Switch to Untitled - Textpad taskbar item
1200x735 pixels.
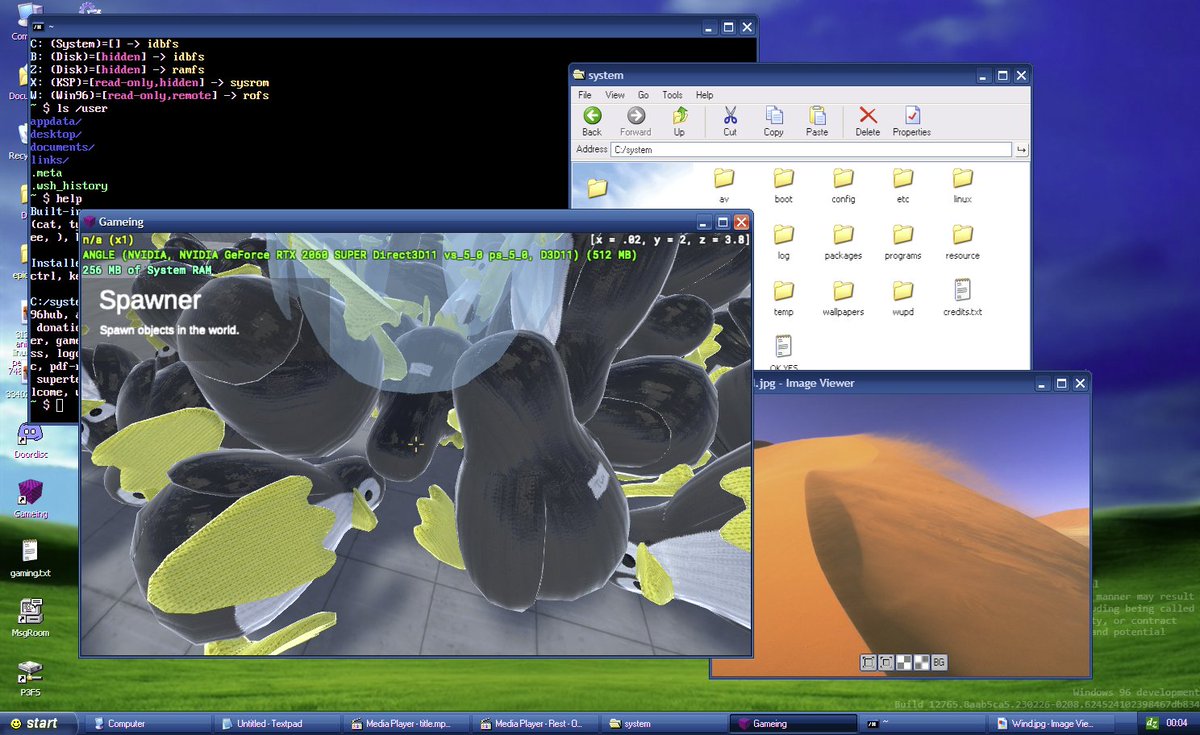tap(277, 723)
